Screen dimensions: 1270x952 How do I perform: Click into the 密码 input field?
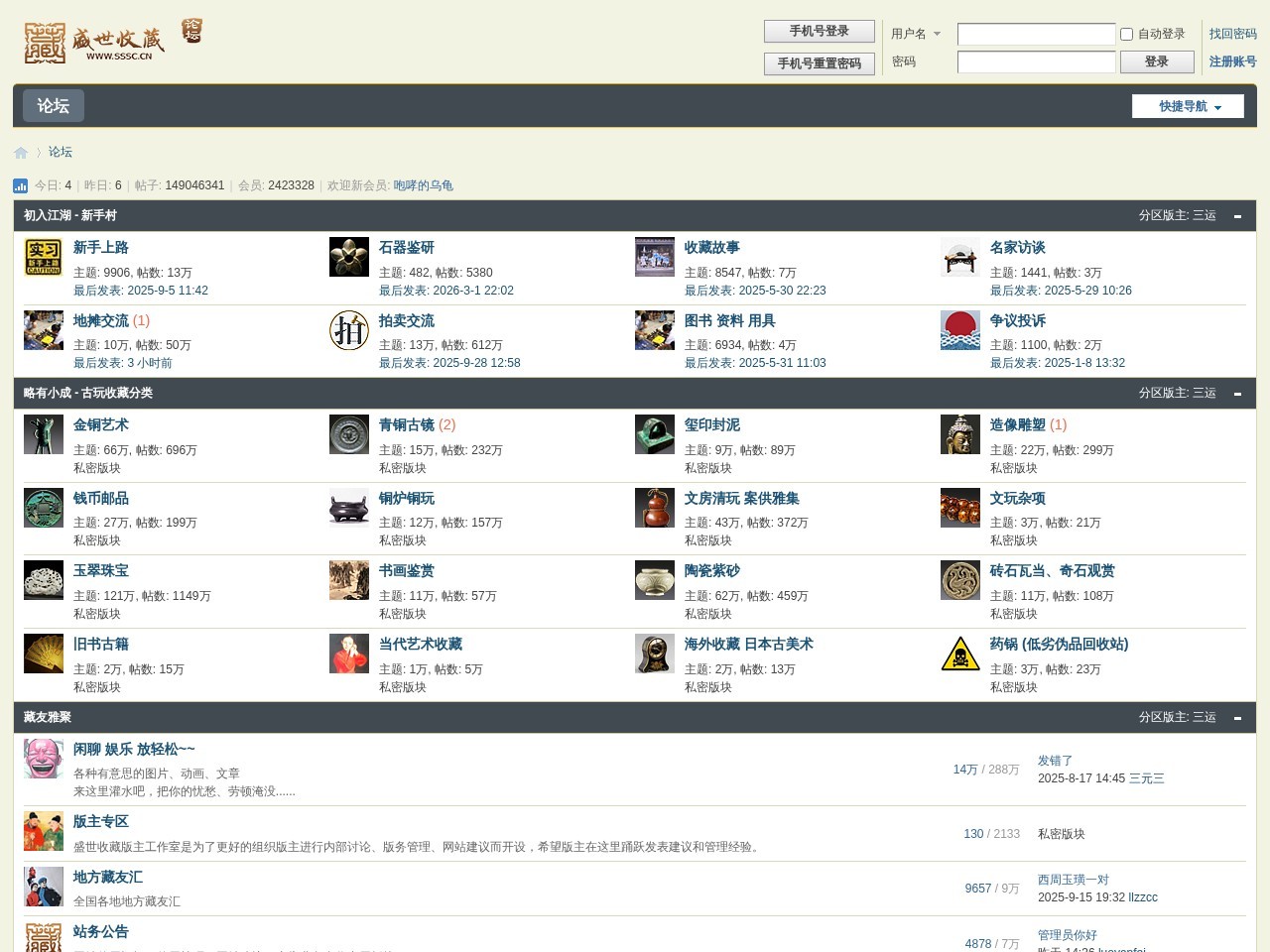point(1036,62)
